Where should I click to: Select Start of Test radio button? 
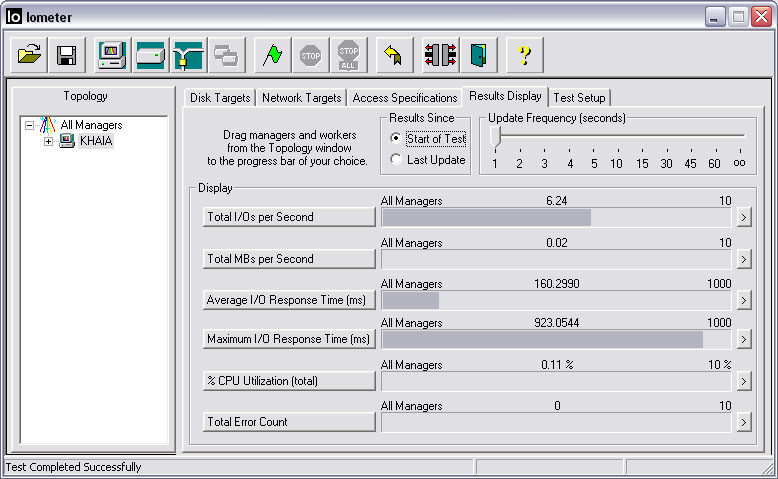tap(395, 138)
